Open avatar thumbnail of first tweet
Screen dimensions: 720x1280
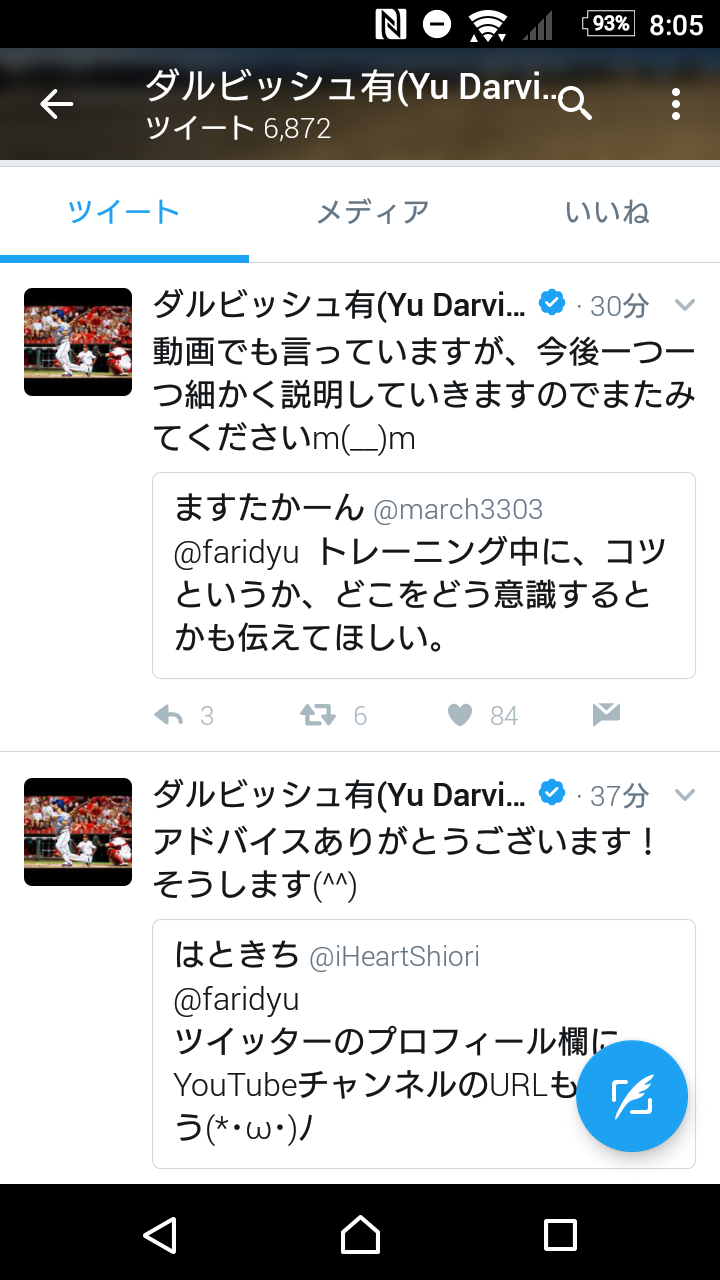coord(78,342)
